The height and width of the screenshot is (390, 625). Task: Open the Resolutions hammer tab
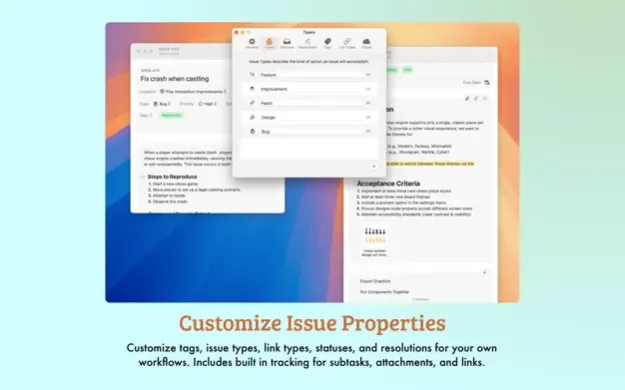point(307,43)
